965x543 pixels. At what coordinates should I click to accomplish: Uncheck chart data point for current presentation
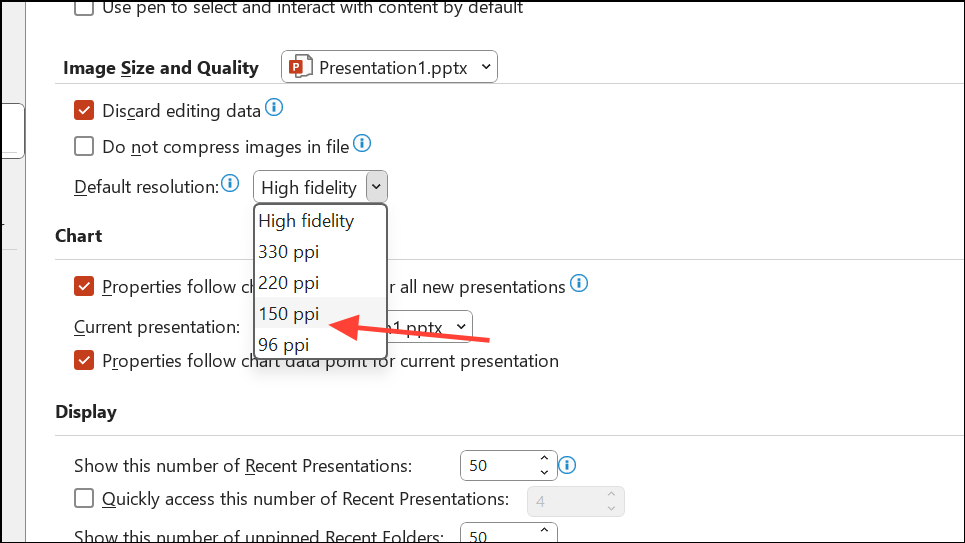(x=85, y=360)
